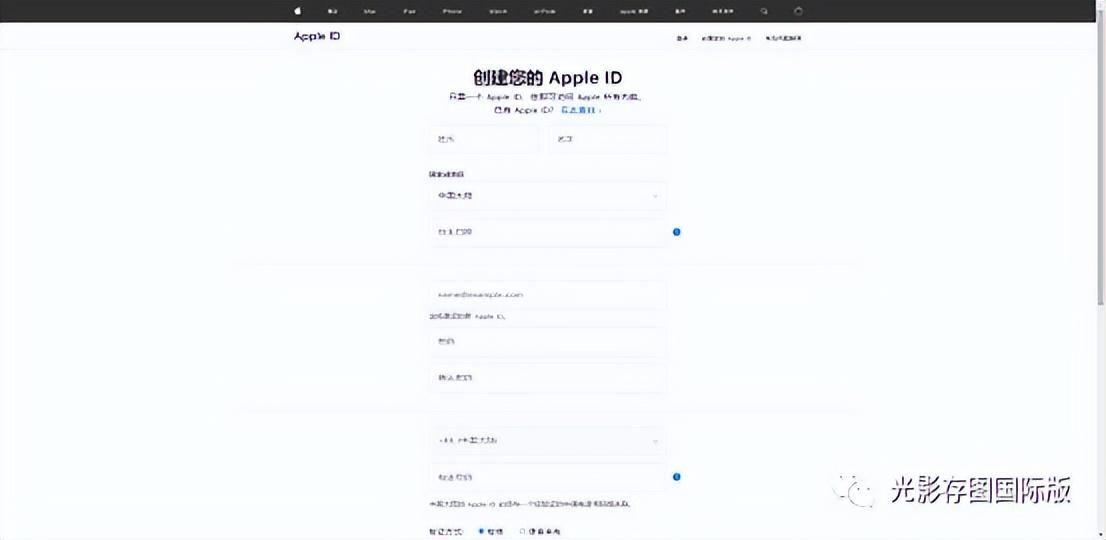Viewport: 1106px width, 540px height.
Task: Click the sign-in link in the Apple ID sub-header
Action: pyautogui.click(x=681, y=38)
